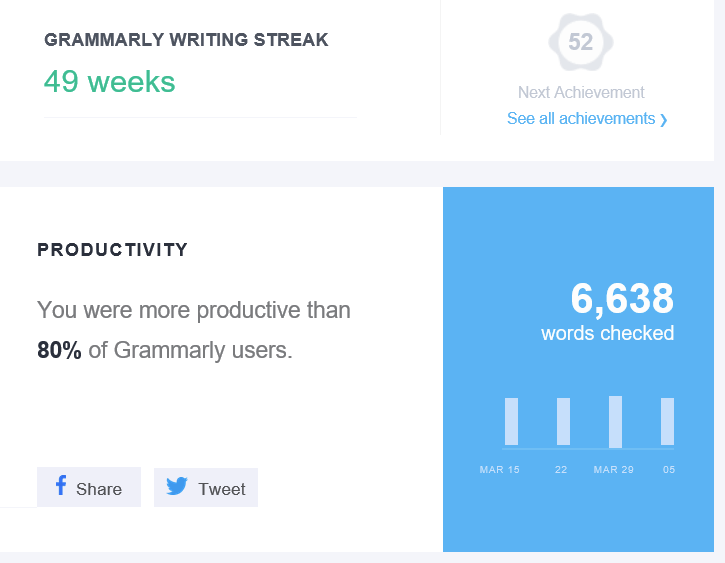Click the 6,638 words checked number
Viewport: 725px width, 563px height.
622,299
